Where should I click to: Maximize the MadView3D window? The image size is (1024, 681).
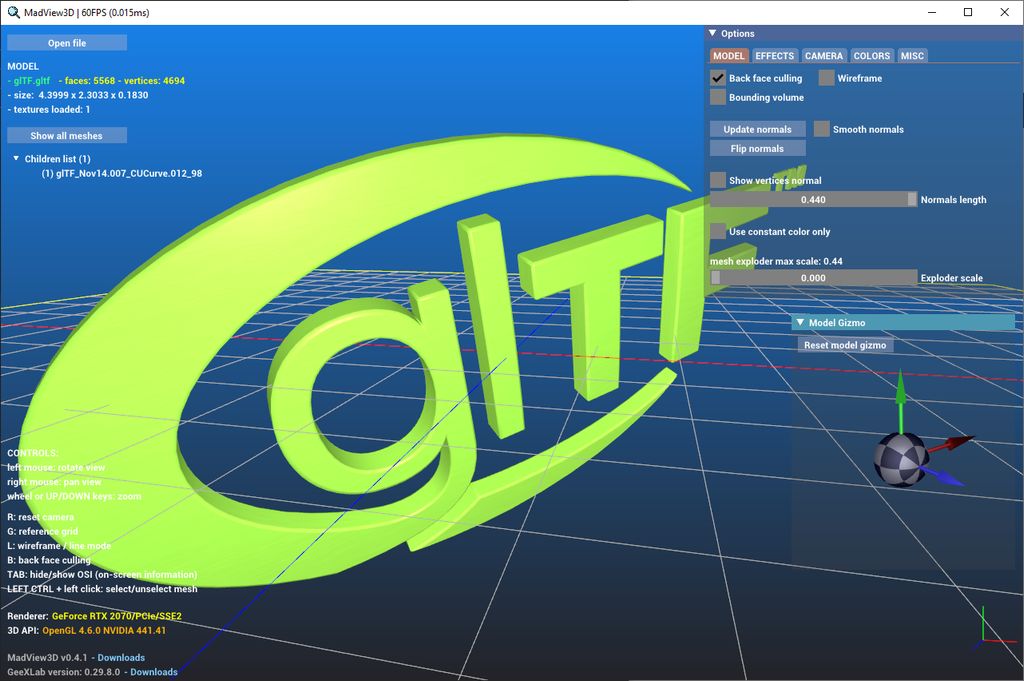pyautogui.click(x=968, y=12)
